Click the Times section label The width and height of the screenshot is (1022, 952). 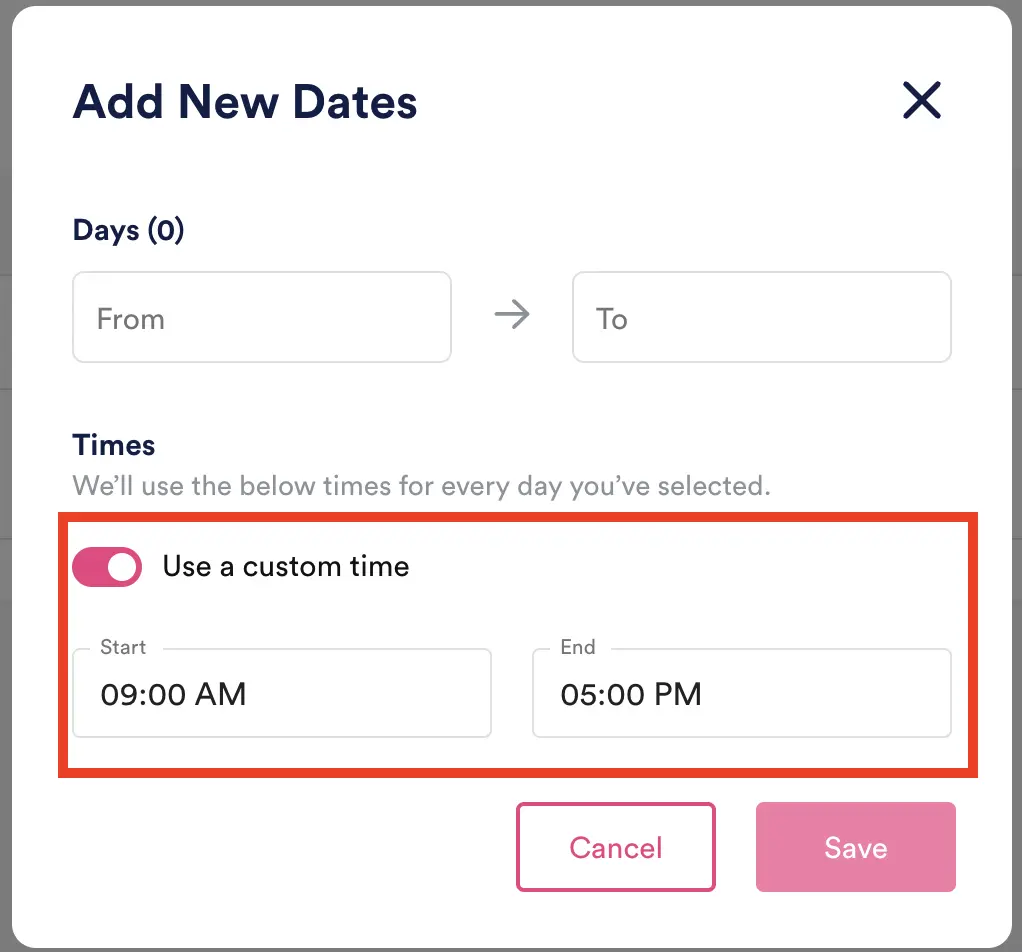pos(113,444)
